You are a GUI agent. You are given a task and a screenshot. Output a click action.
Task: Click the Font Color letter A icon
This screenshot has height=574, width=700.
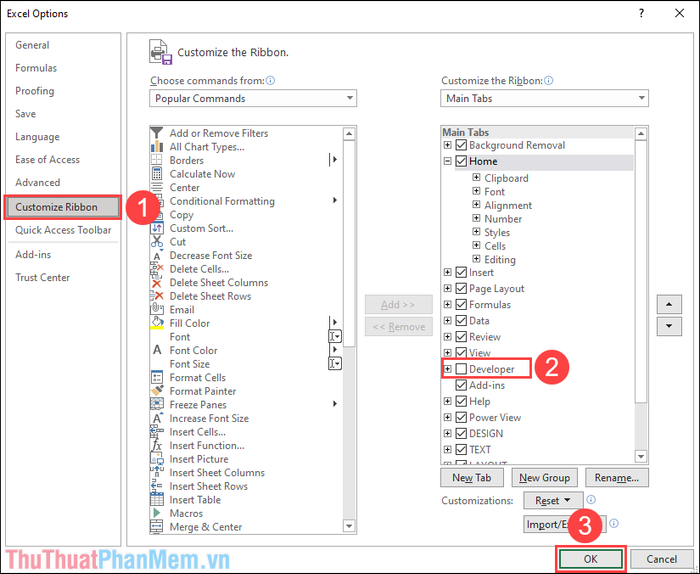point(157,350)
